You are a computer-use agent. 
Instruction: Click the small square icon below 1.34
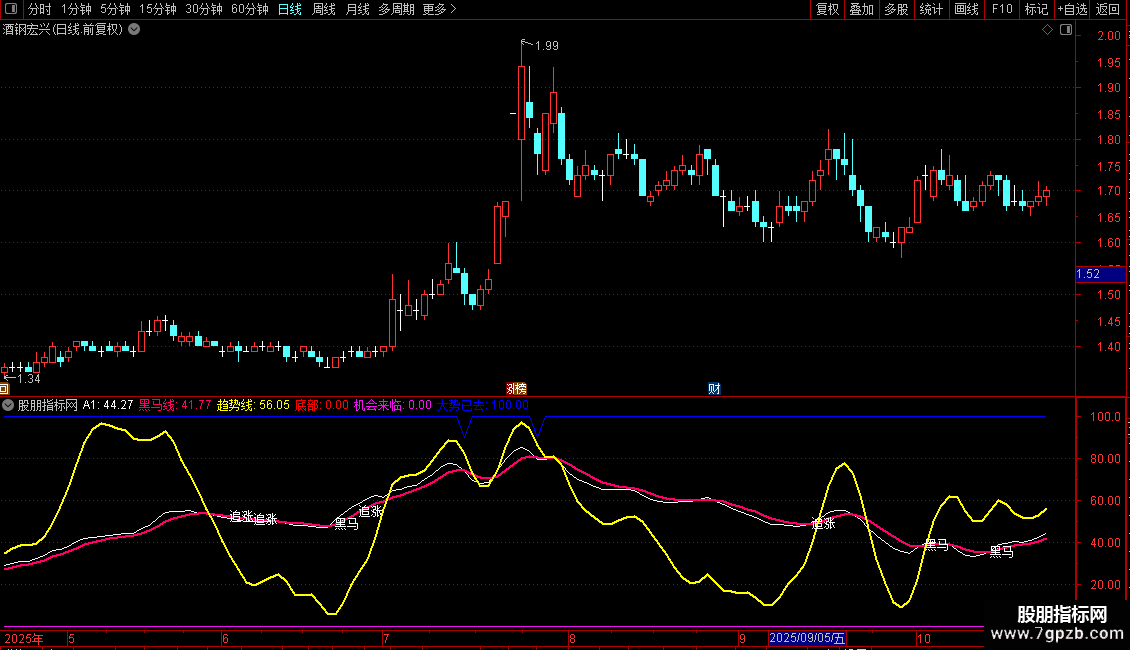pyautogui.click(x=4, y=389)
